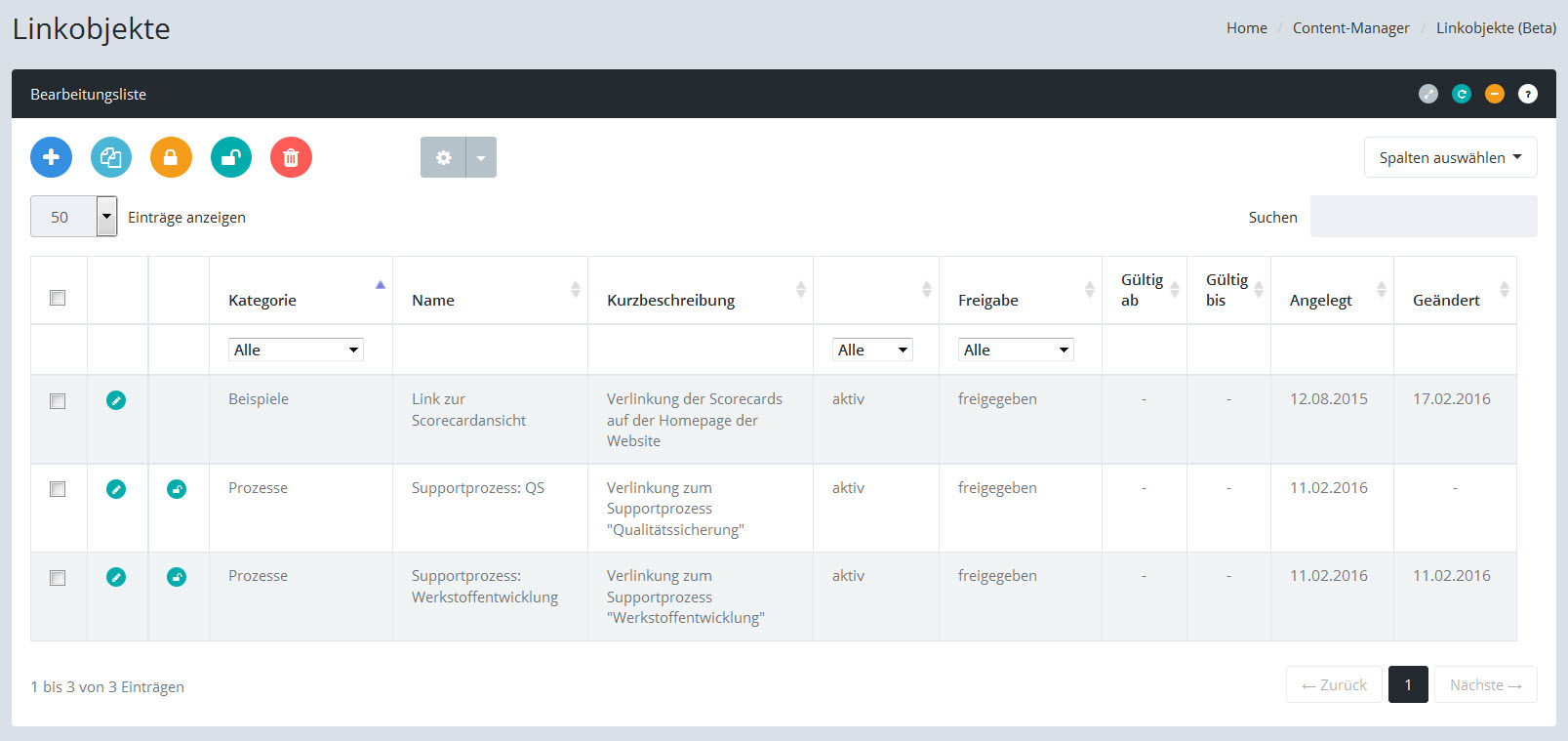Open the Kategorie filter dropdown

click(296, 350)
